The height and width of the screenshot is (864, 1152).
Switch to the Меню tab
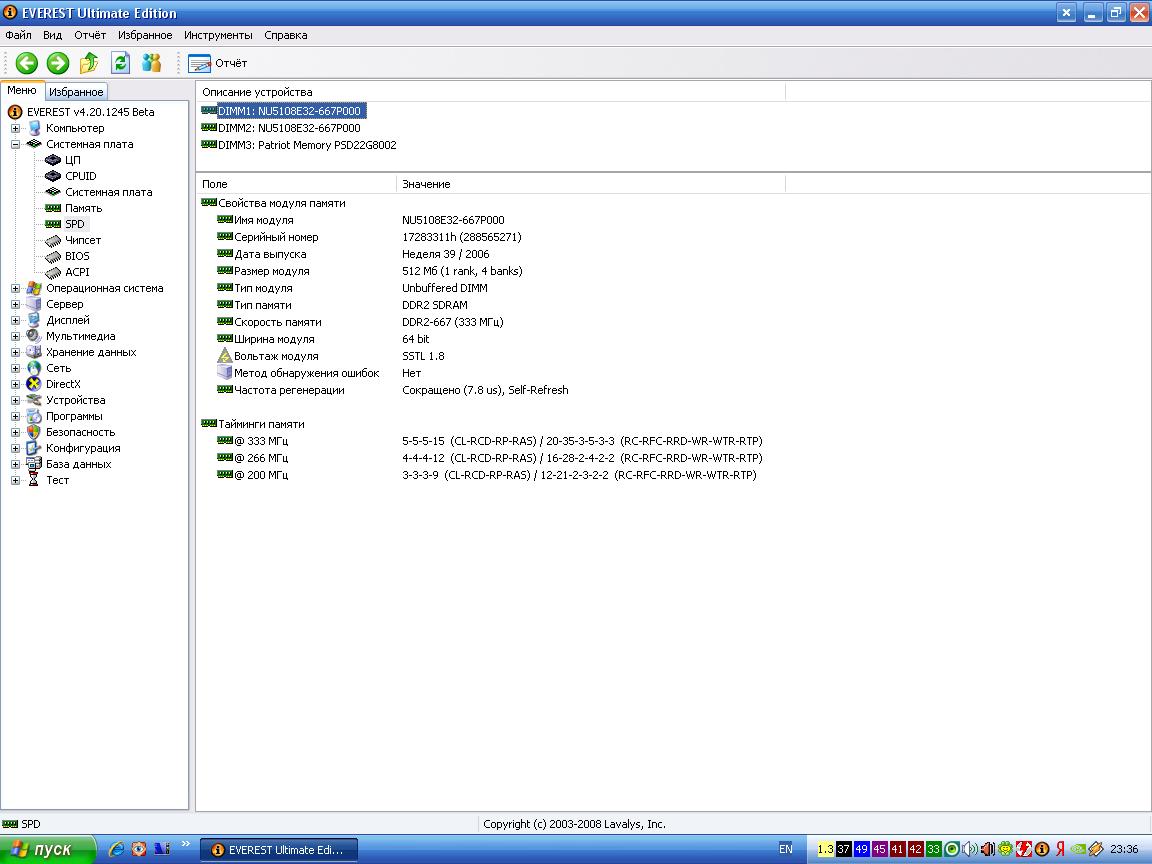(x=22, y=90)
